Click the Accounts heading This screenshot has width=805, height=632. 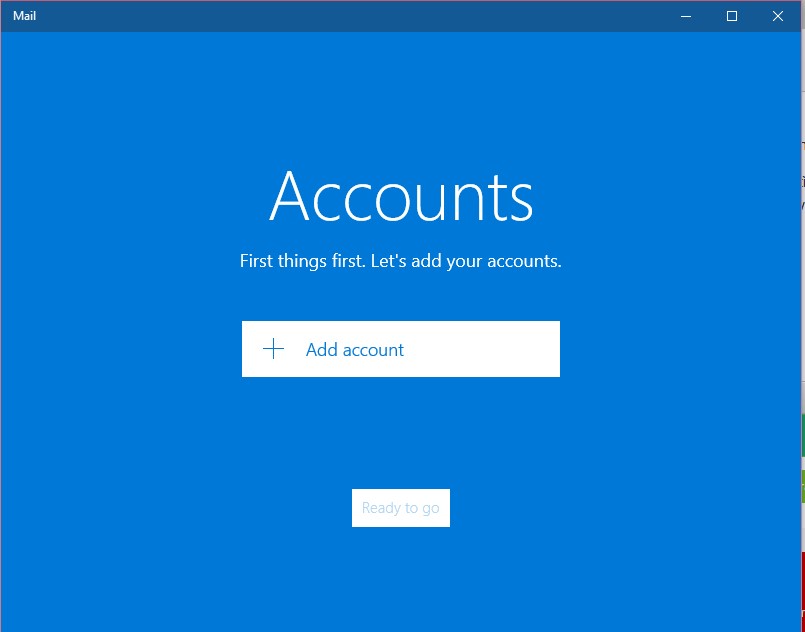[401, 197]
